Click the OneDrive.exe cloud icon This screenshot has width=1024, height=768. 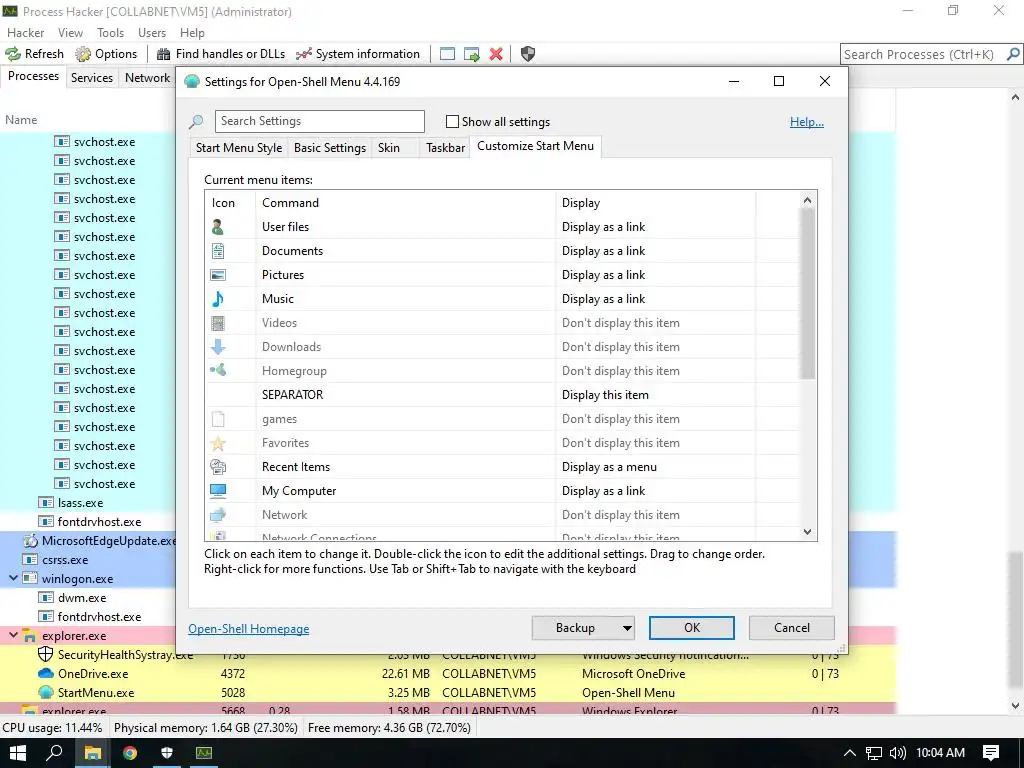(x=46, y=673)
